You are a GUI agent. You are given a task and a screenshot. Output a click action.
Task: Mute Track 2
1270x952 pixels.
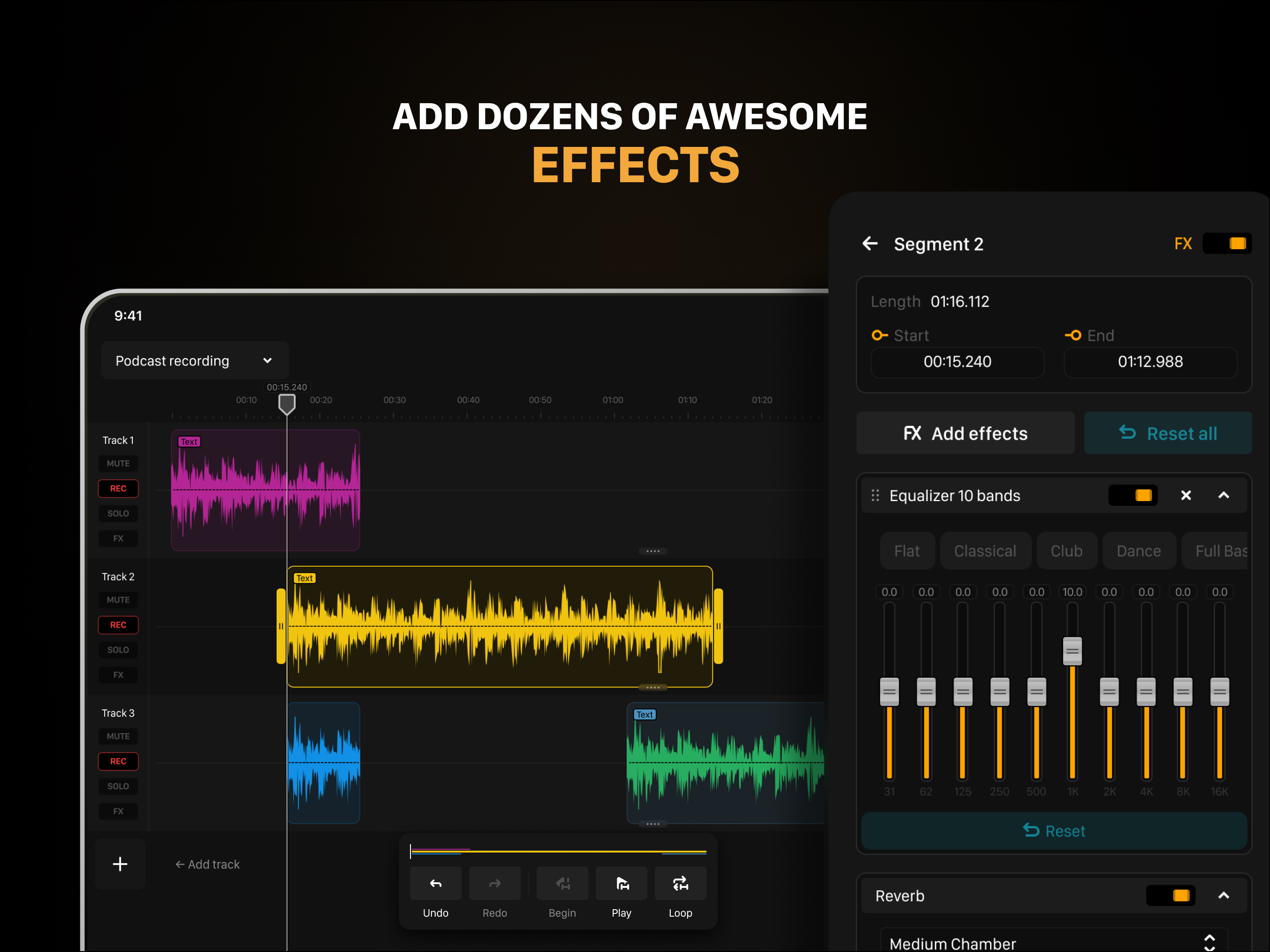click(118, 600)
